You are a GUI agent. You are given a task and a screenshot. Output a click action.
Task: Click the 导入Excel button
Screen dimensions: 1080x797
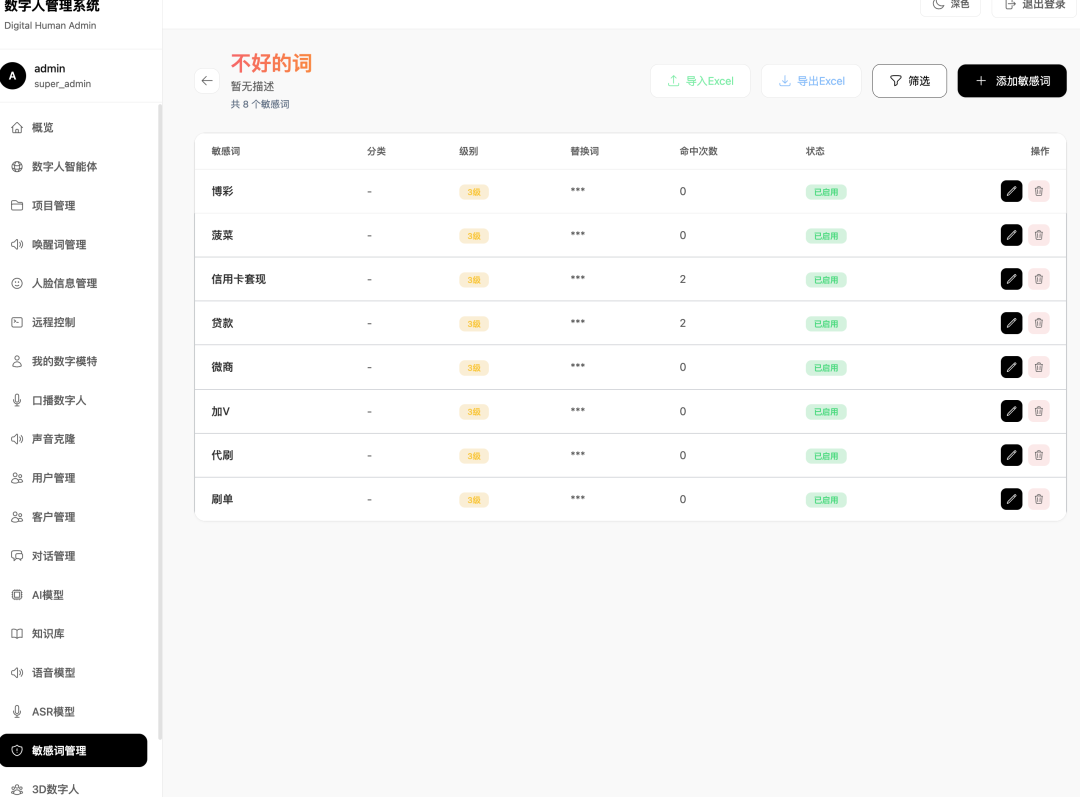point(700,81)
